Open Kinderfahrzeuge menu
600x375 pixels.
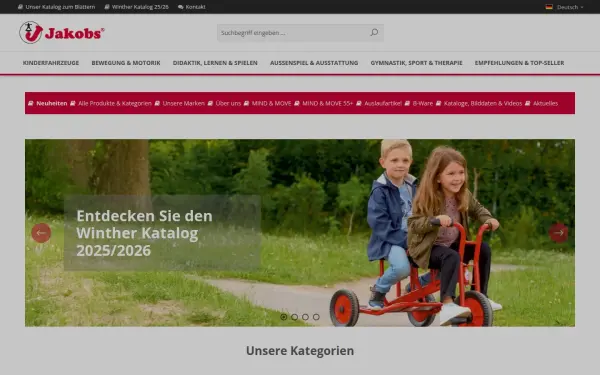pyautogui.click(x=51, y=63)
